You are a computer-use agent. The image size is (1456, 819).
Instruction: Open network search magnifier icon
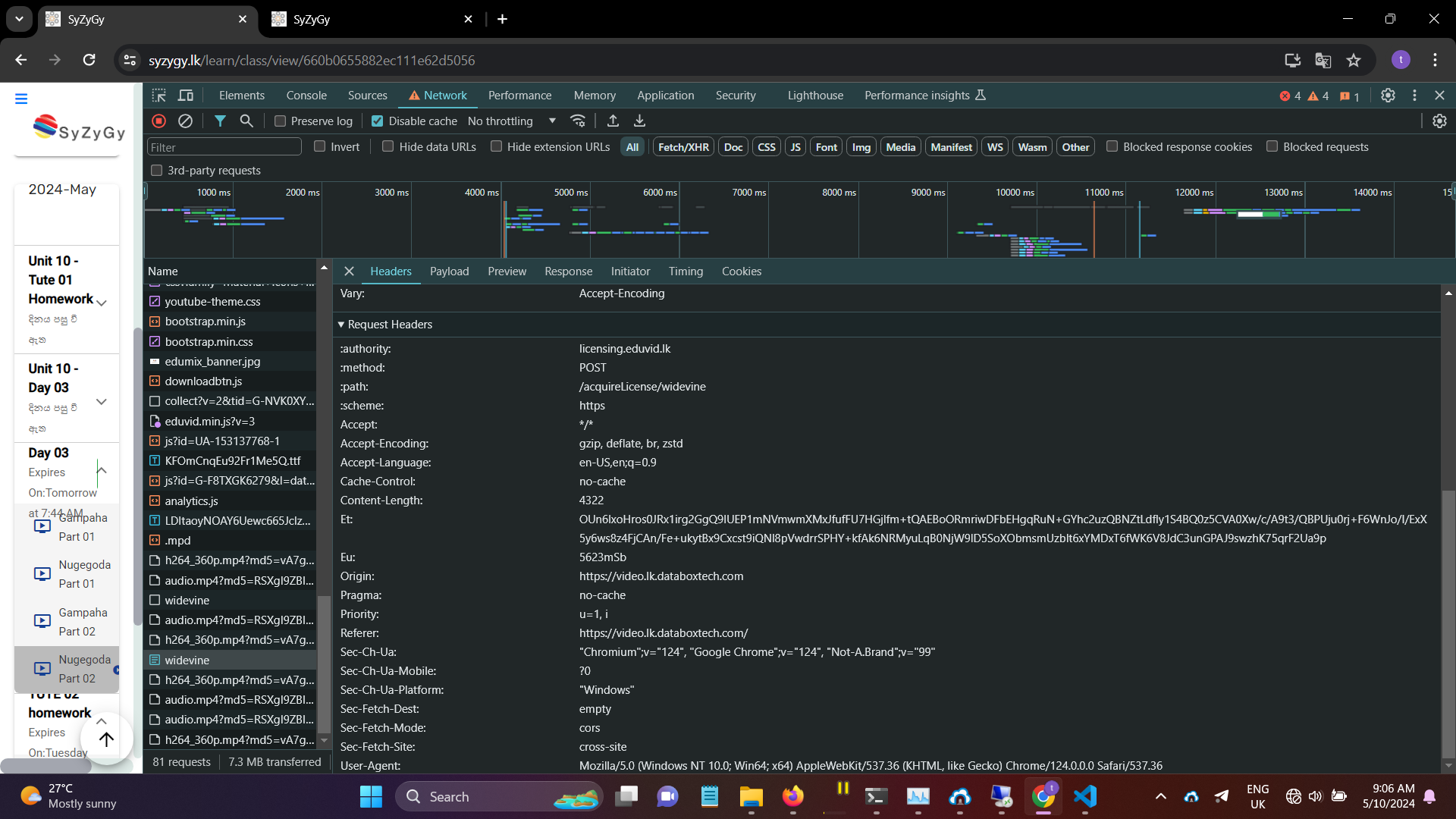[x=246, y=121]
